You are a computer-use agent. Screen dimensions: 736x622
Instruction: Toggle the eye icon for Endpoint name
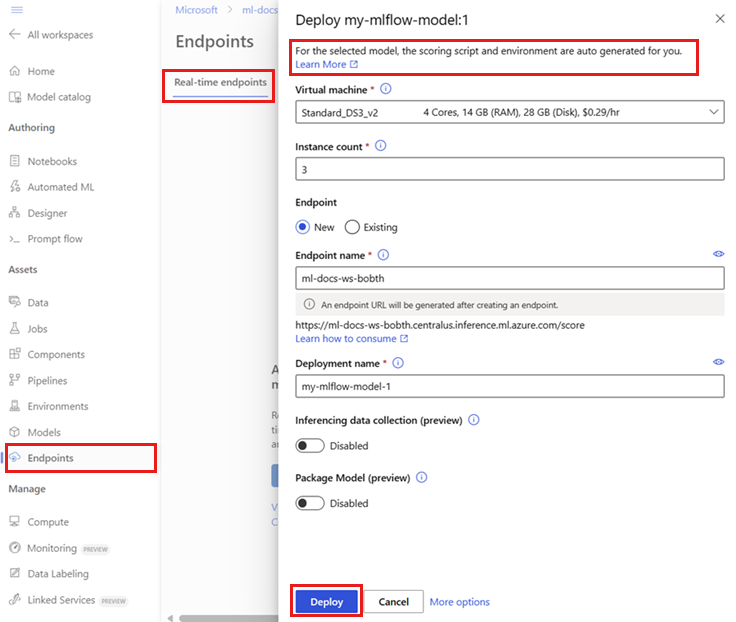click(718, 254)
